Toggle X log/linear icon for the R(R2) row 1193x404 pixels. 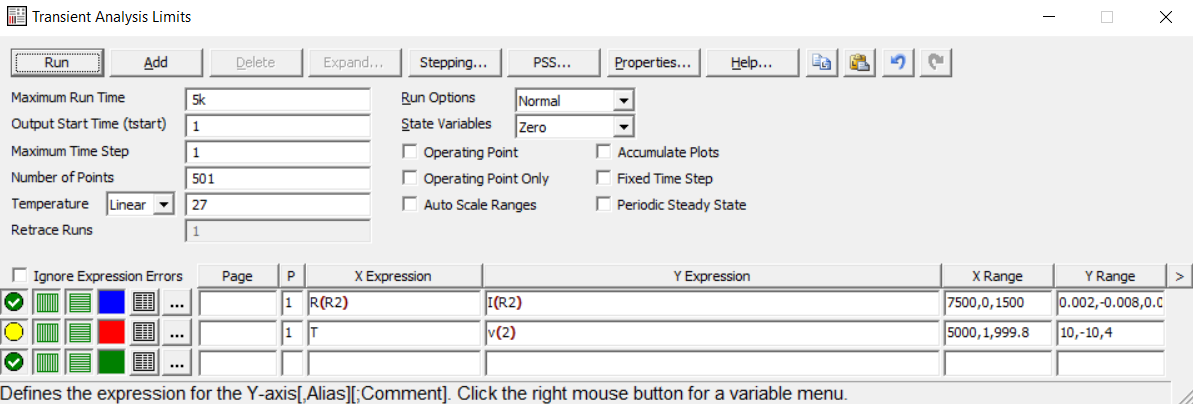pos(47,303)
